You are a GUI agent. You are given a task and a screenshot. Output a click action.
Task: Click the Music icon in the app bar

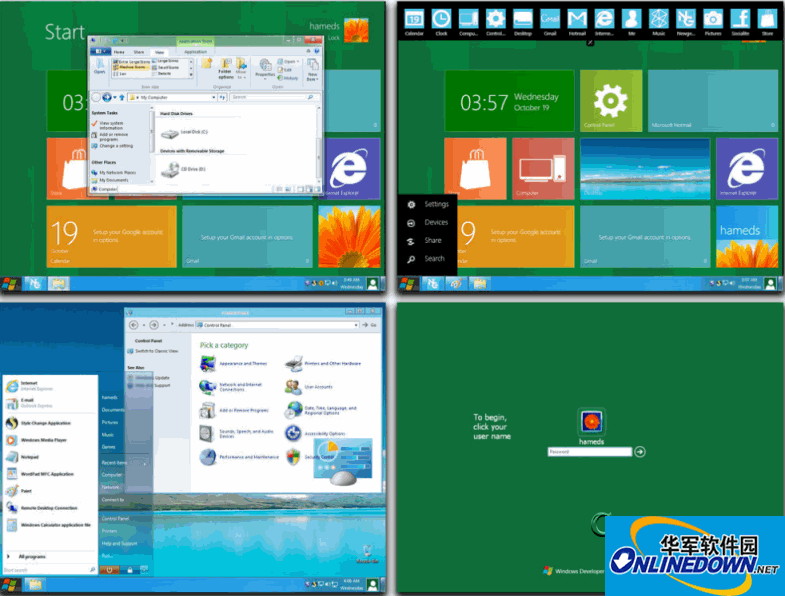point(658,20)
